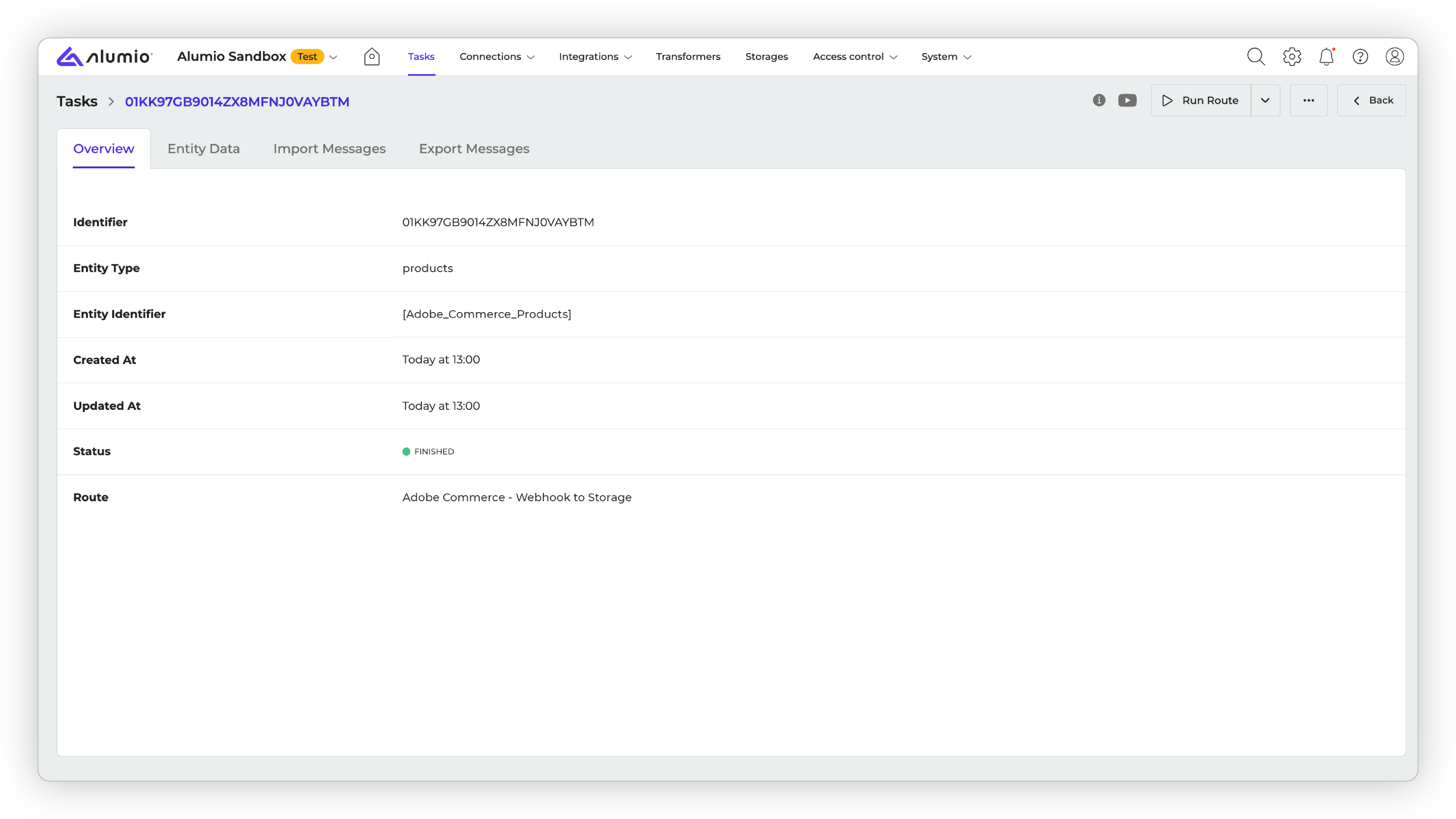This screenshot has width=1456, height=819.
Task: Open the three-dots more options menu
Action: 1308,100
